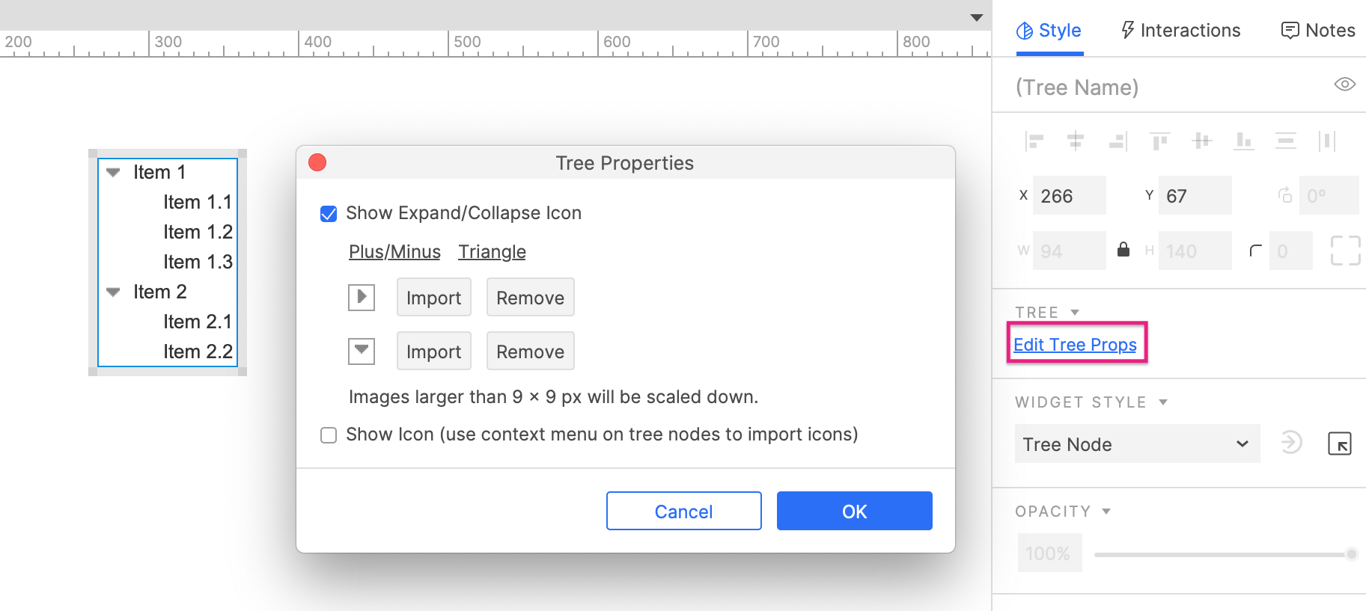The width and height of the screenshot is (1366, 611).
Task: Open the Notes tab
Action: point(1318,30)
